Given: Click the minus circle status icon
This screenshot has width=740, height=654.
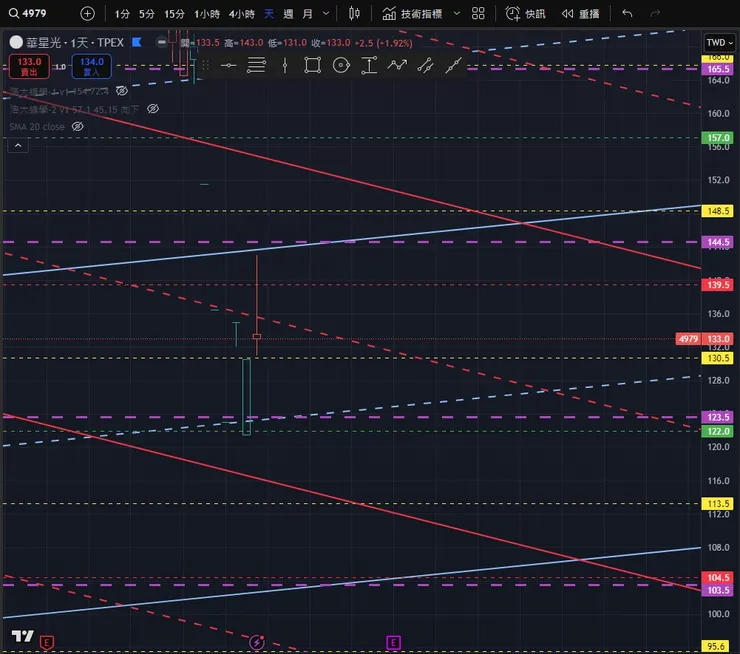Looking at the screenshot, I should tap(161, 42).
